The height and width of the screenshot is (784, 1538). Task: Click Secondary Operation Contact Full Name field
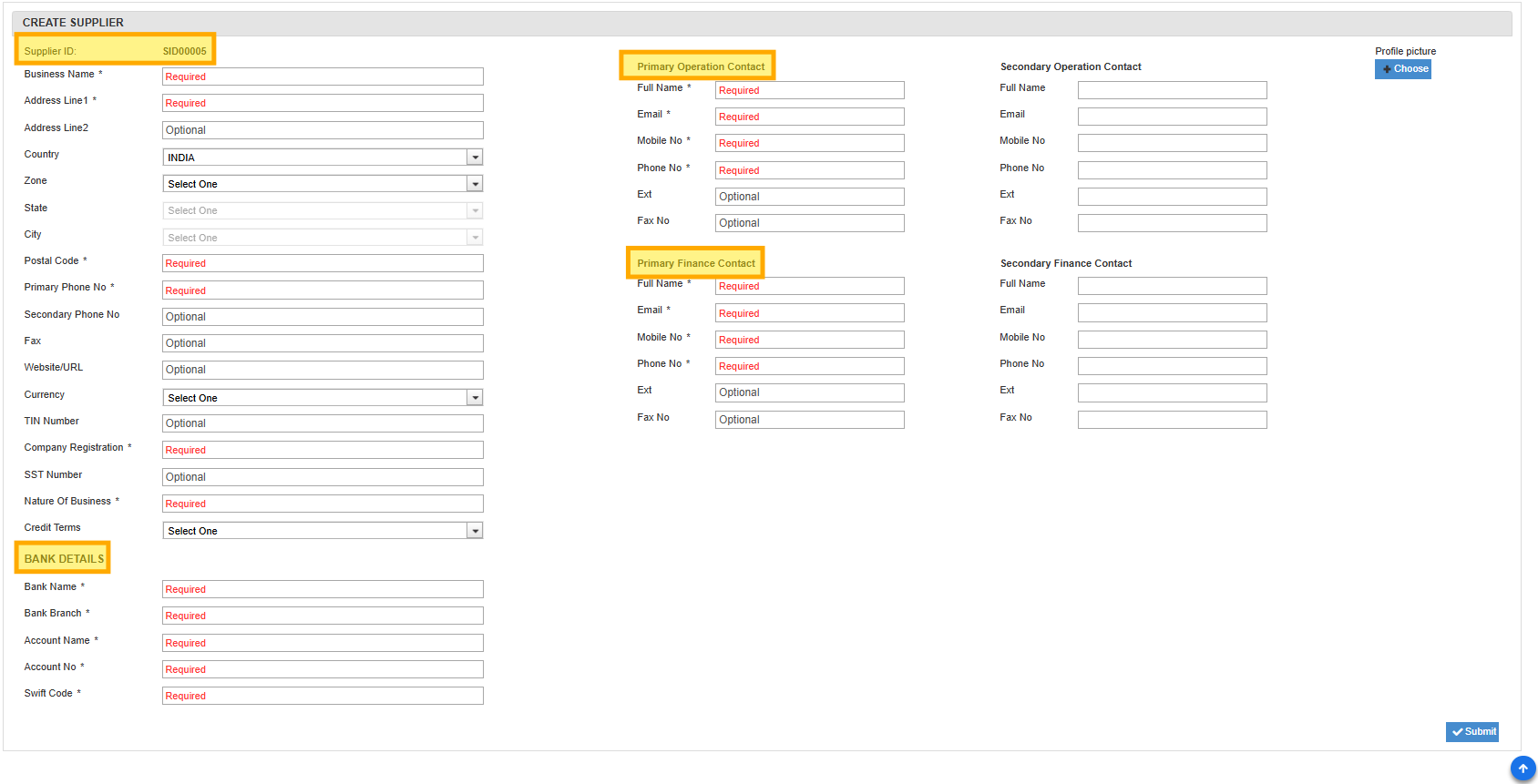coord(1173,90)
